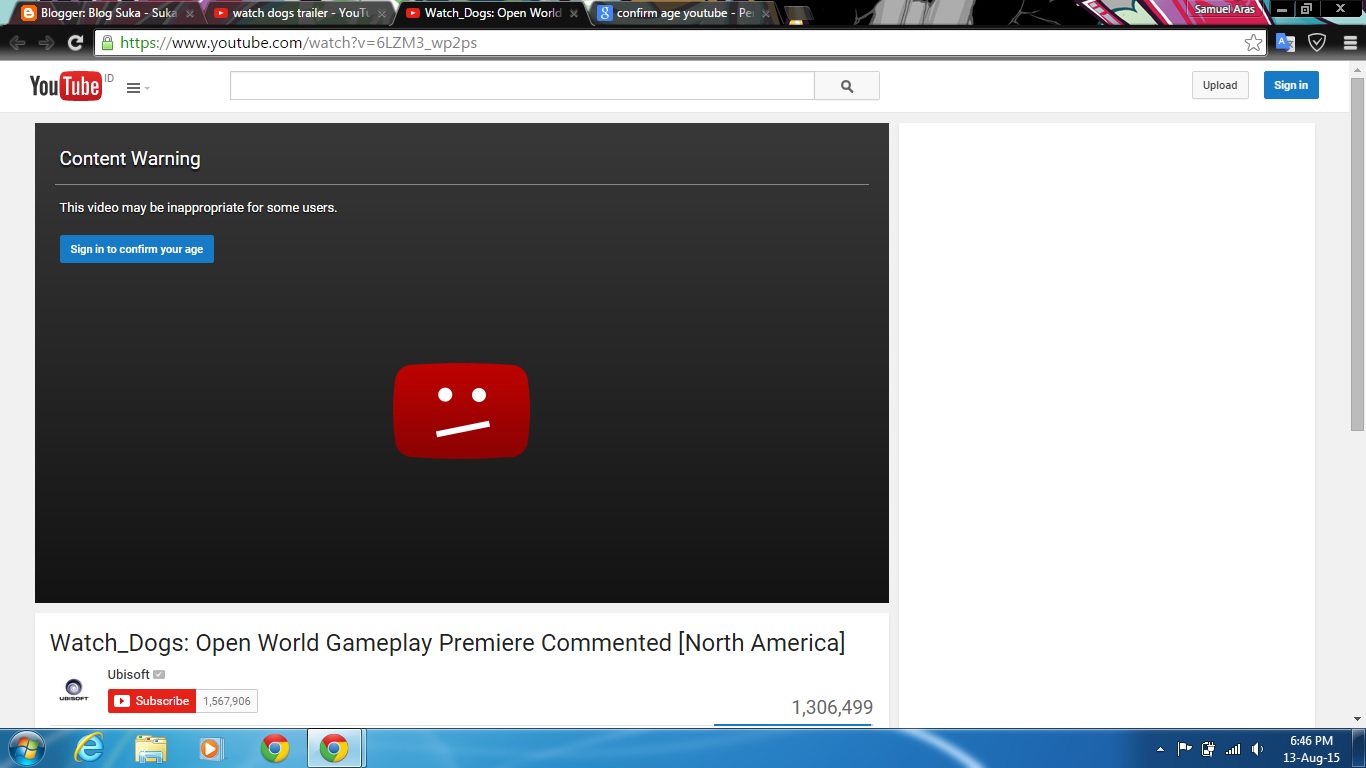Click the Content Warning heading
Image resolution: width=1366 pixels, height=768 pixels.
130,159
